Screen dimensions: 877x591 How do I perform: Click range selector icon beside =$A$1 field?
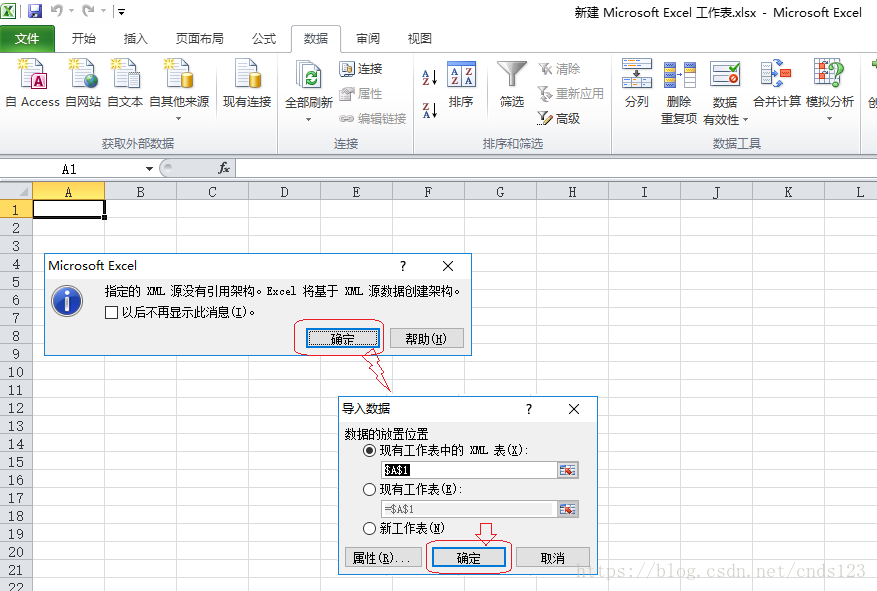[568, 509]
